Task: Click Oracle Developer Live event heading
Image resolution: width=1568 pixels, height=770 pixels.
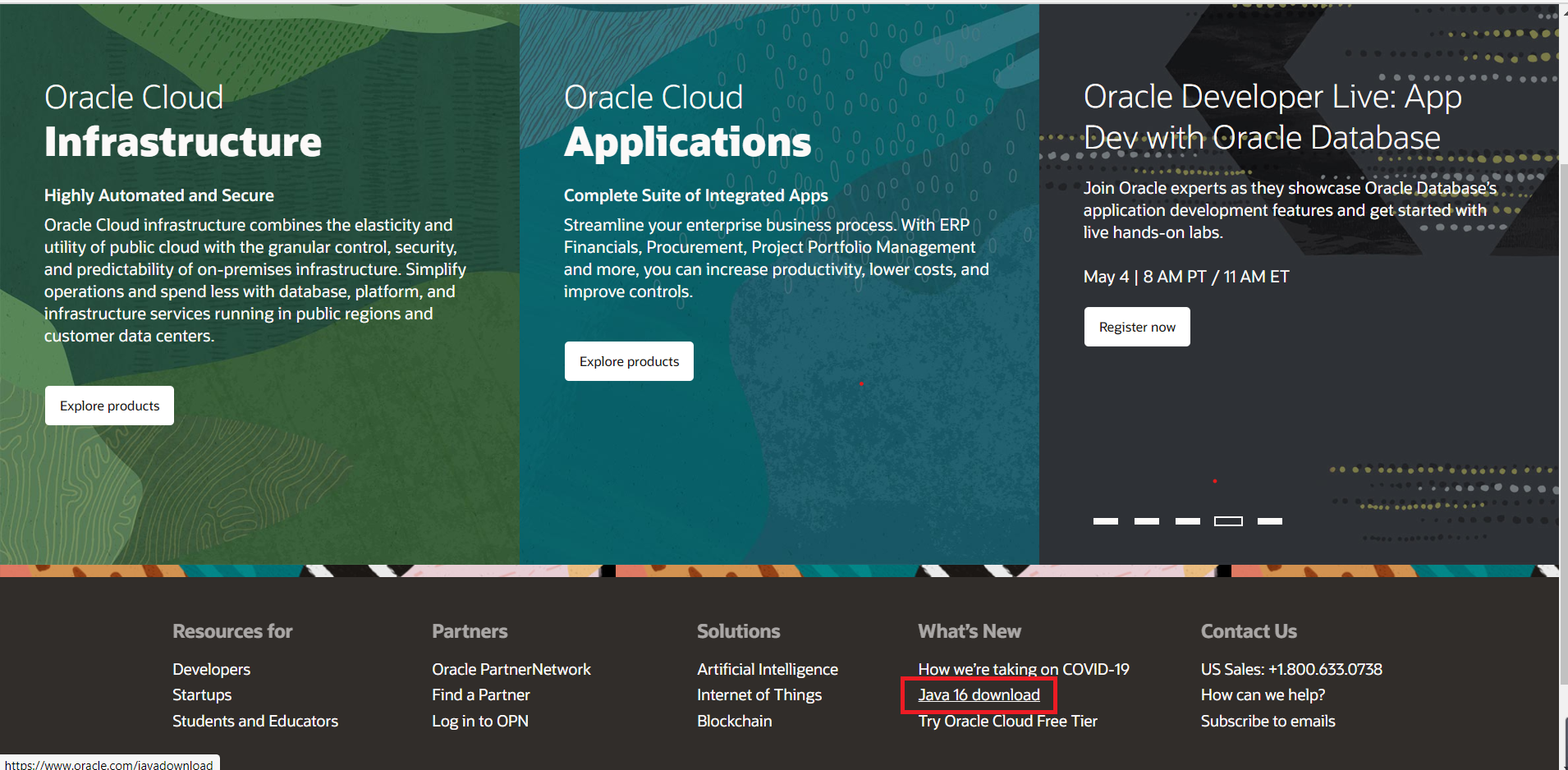Action: coord(1272,117)
